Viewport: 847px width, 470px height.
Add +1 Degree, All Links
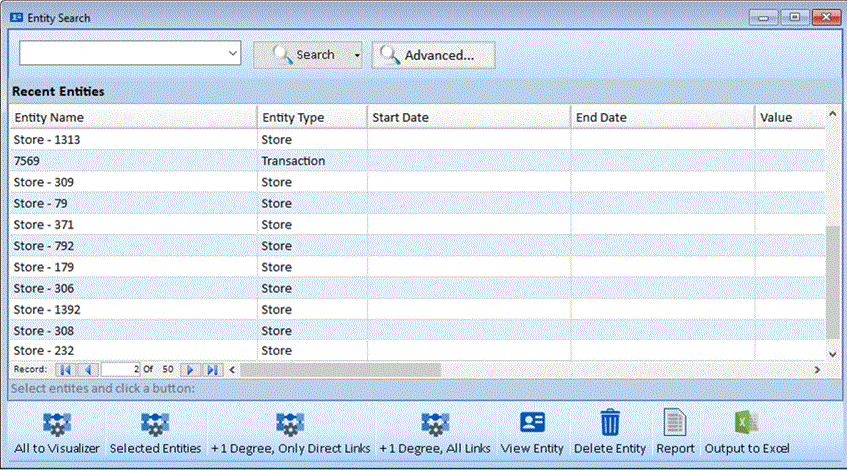(435, 433)
